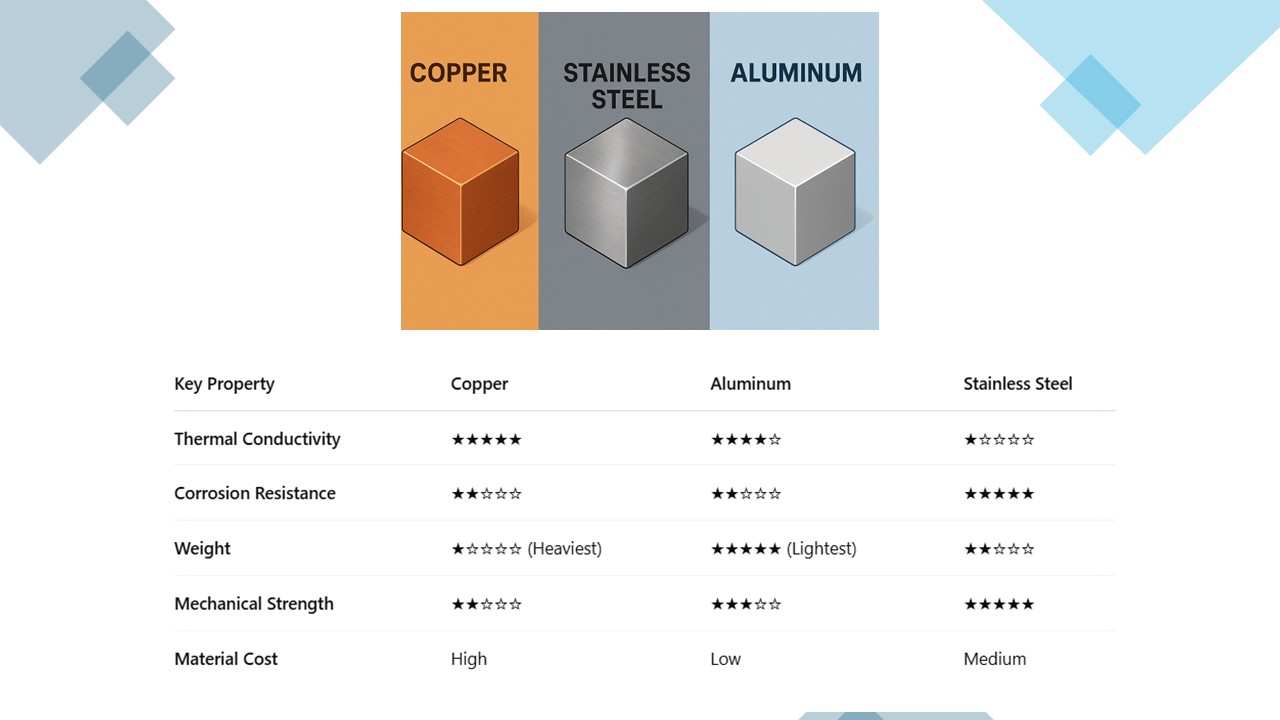Click copper's five-star thermal conductivity rating
The image size is (1280, 720).
[x=486, y=439]
